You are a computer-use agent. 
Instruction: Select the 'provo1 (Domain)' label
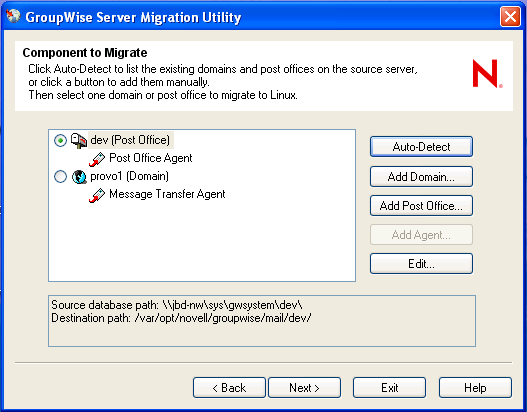click(129, 176)
